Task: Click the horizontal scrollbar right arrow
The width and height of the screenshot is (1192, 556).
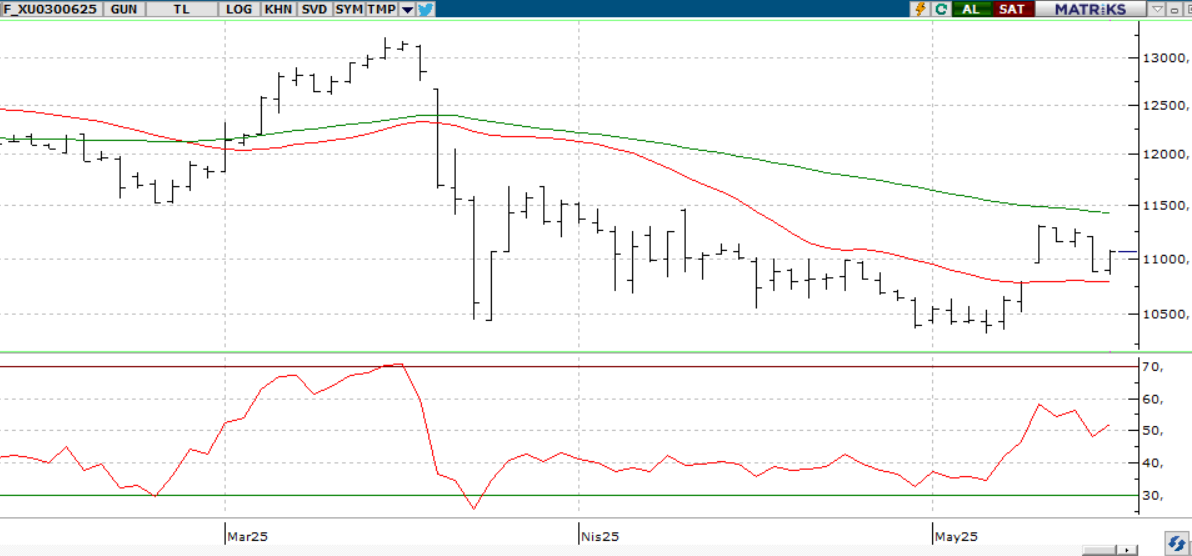Action: pyautogui.click(x=1127, y=550)
